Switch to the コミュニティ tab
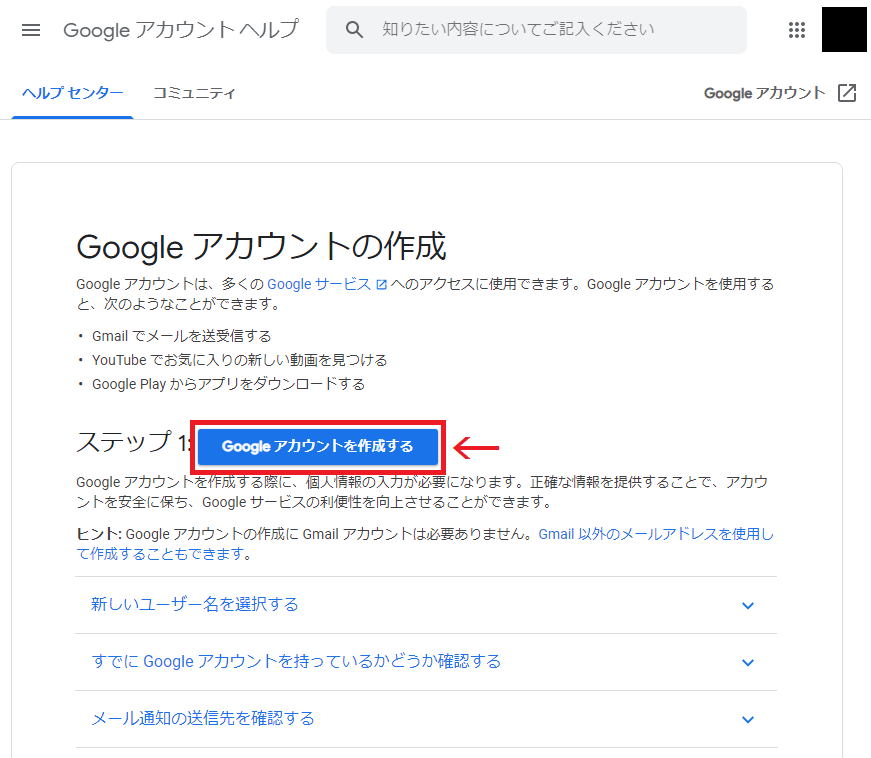871x758 pixels. pos(194,93)
